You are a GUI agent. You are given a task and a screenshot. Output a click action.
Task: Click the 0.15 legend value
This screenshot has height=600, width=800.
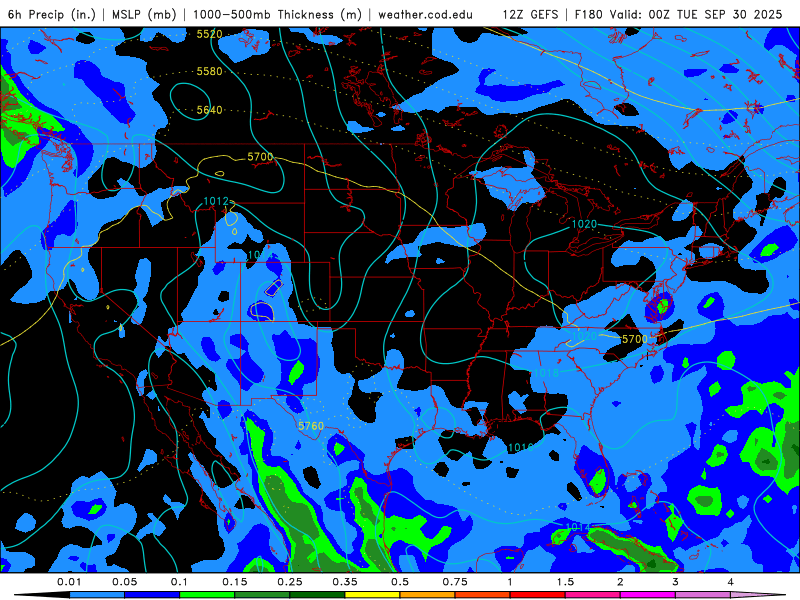[x=235, y=582]
